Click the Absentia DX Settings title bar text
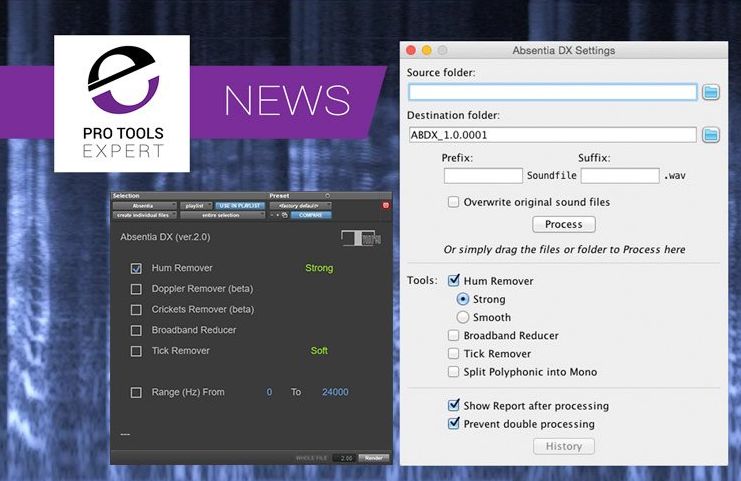 pyautogui.click(x=564, y=50)
